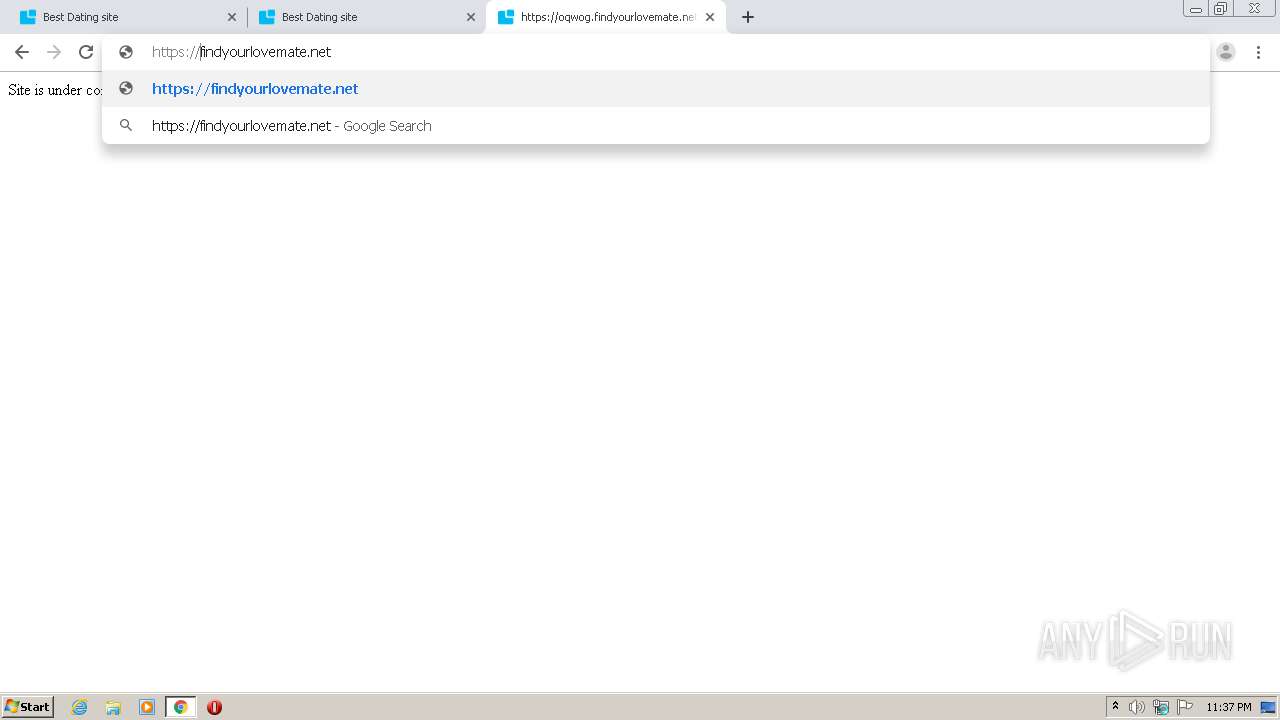The height and width of the screenshot is (720, 1280).
Task: Open Windows Media Player from the taskbar
Action: (x=147, y=707)
